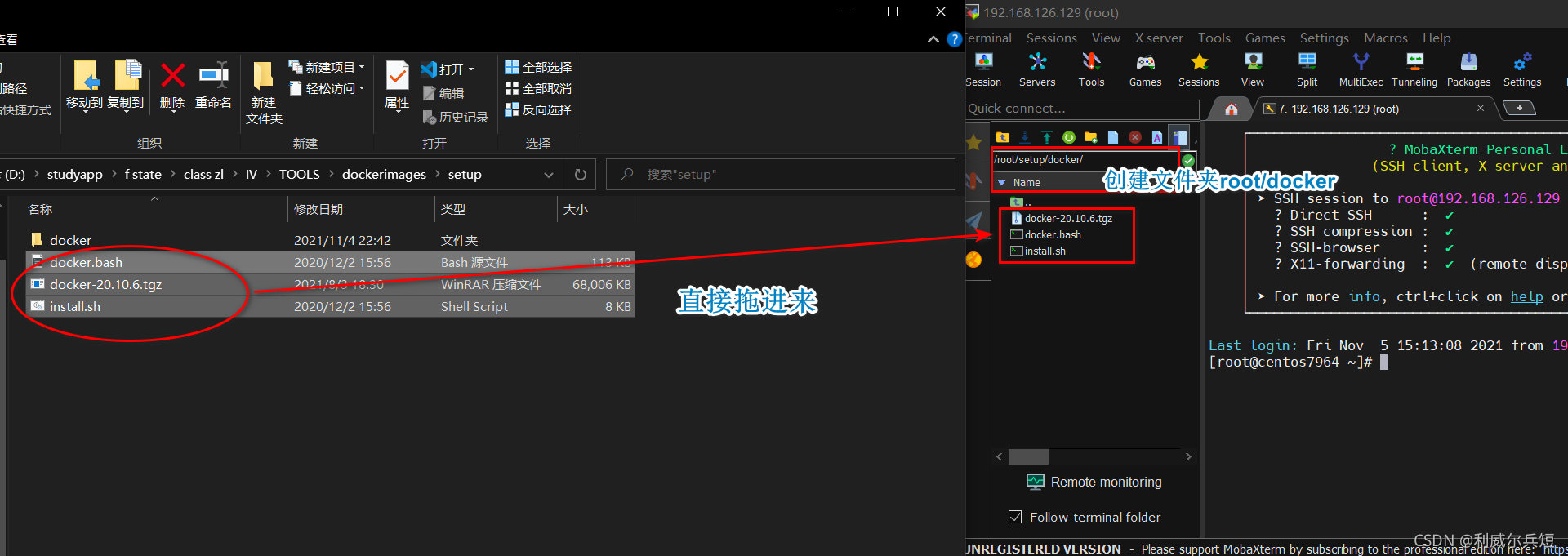Open the Sessions menu
Viewport: 1568px width, 556px height.
pyautogui.click(x=1052, y=38)
